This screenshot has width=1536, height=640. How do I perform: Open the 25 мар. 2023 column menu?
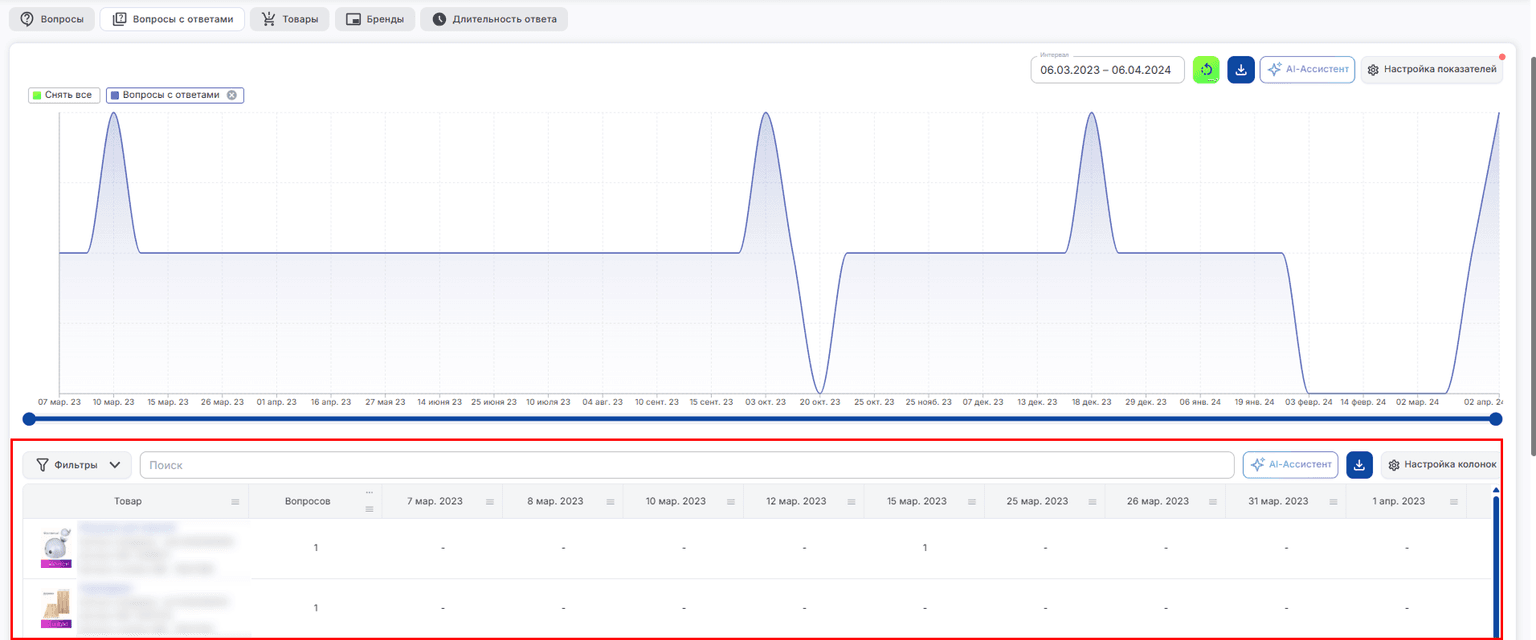coord(1091,502)
